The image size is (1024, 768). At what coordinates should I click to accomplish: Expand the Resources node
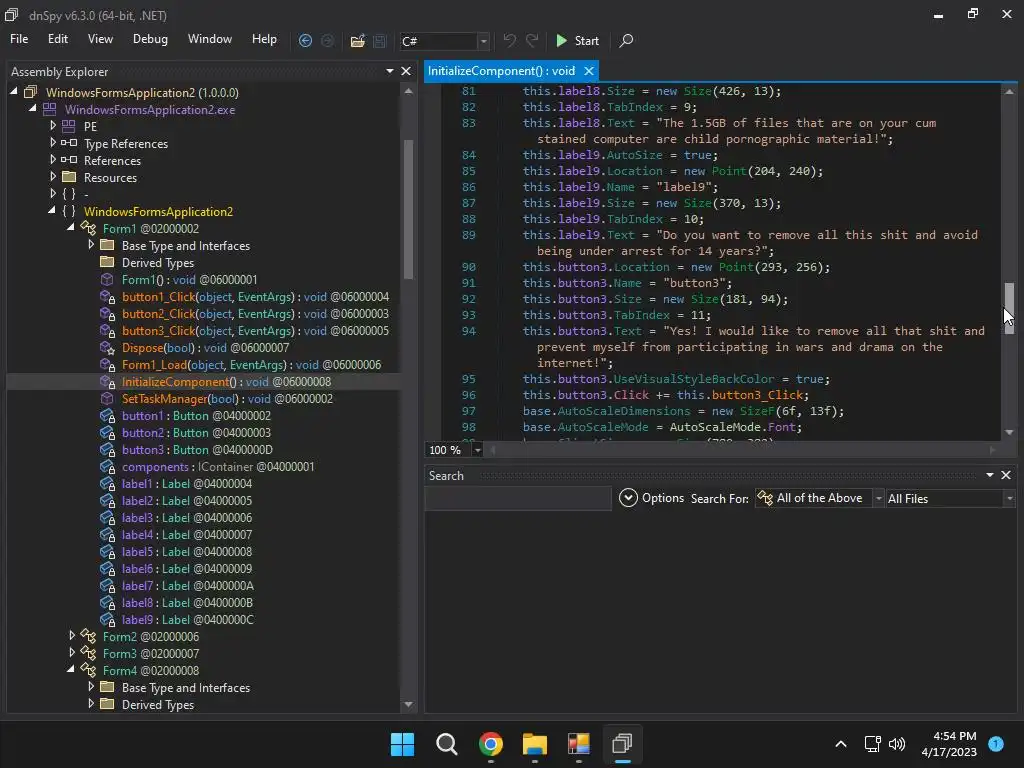pos(53,176)
